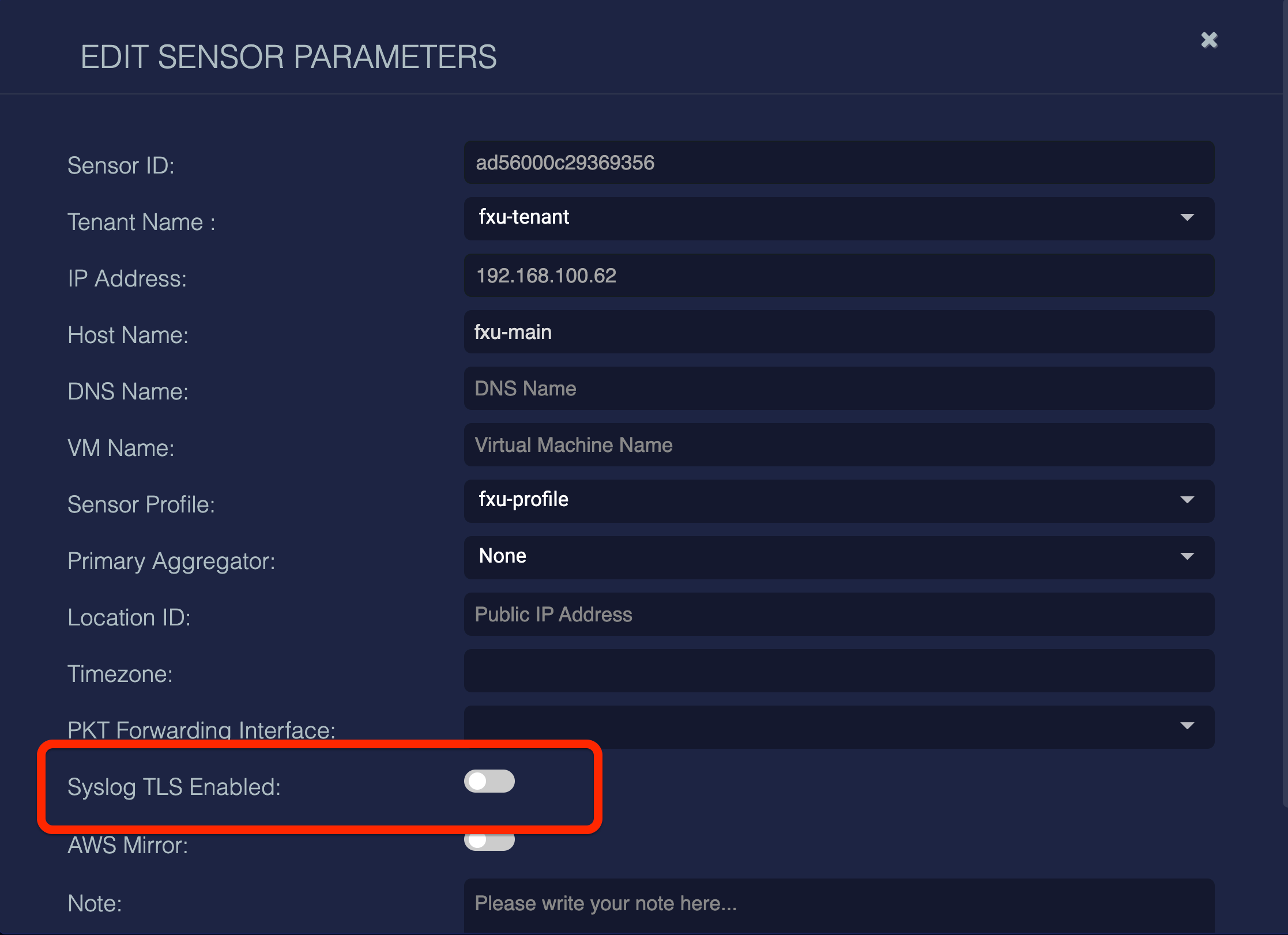Click the Tenant Name dropdown arrow

coord(1187,217)
